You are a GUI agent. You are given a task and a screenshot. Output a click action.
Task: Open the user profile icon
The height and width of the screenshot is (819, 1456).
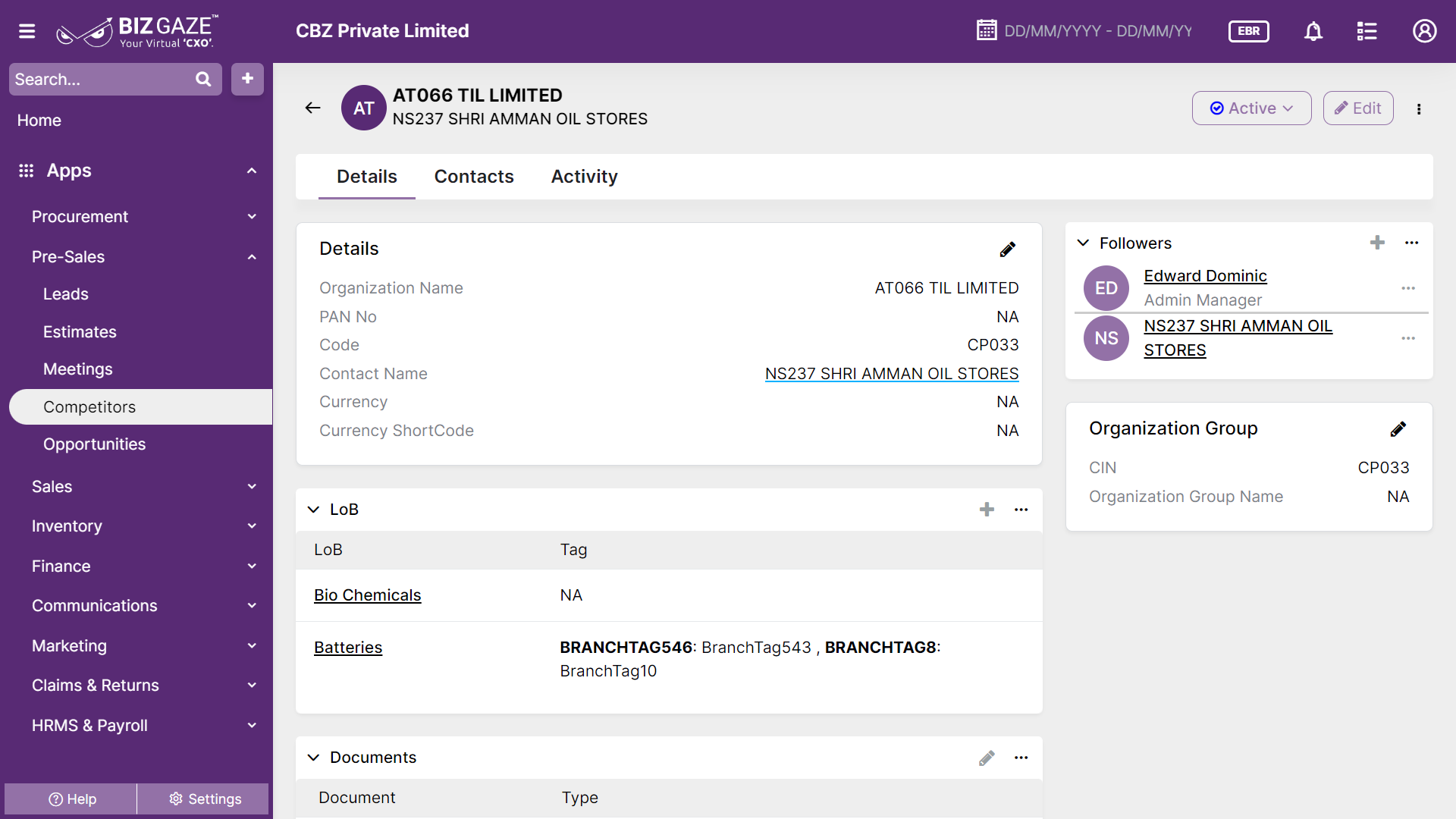[1424, 31]
